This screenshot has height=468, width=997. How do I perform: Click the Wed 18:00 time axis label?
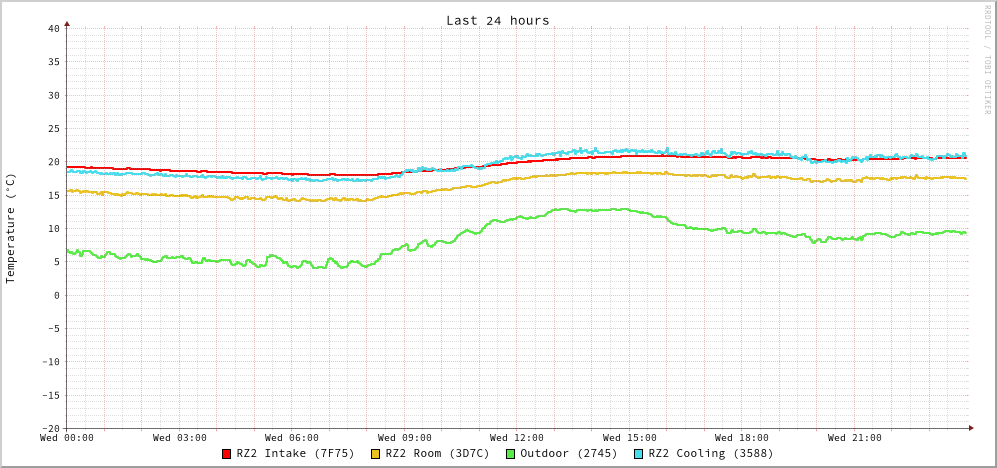point(742,438)
